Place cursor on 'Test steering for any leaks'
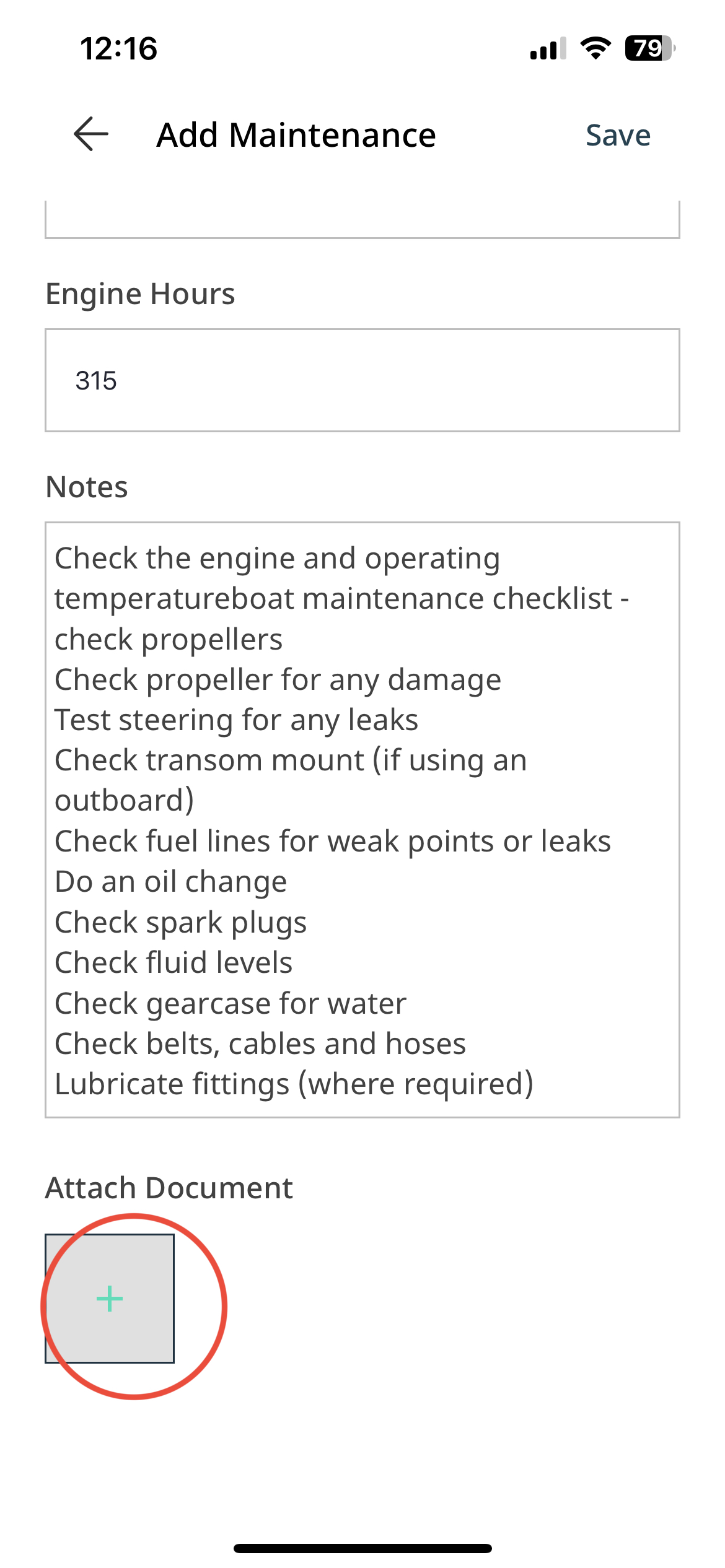Image resolution: width=725 pixels, height=1568 pixels. tap(237, 720)
